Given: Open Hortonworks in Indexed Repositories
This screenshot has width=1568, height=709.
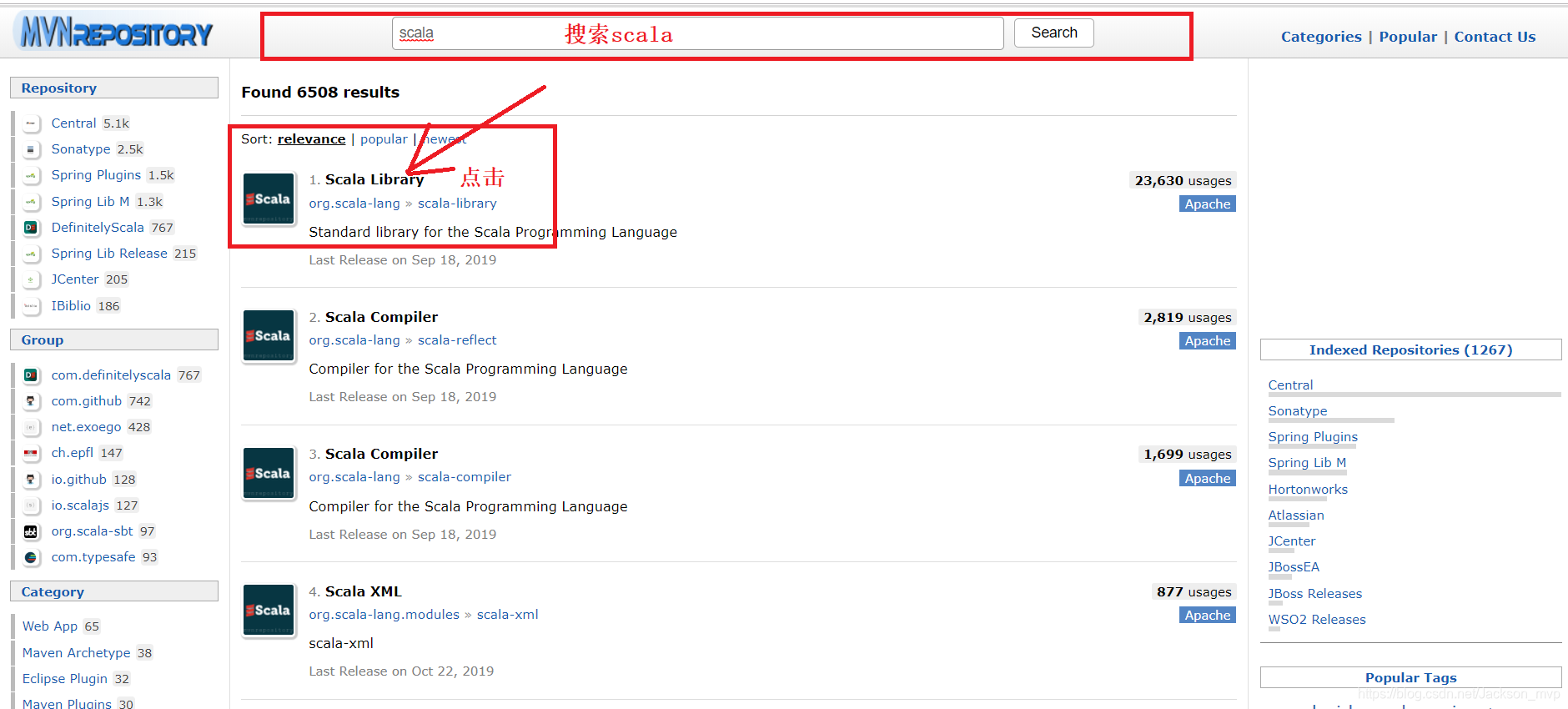Looking at the screenshot, I should point(1308,490).
